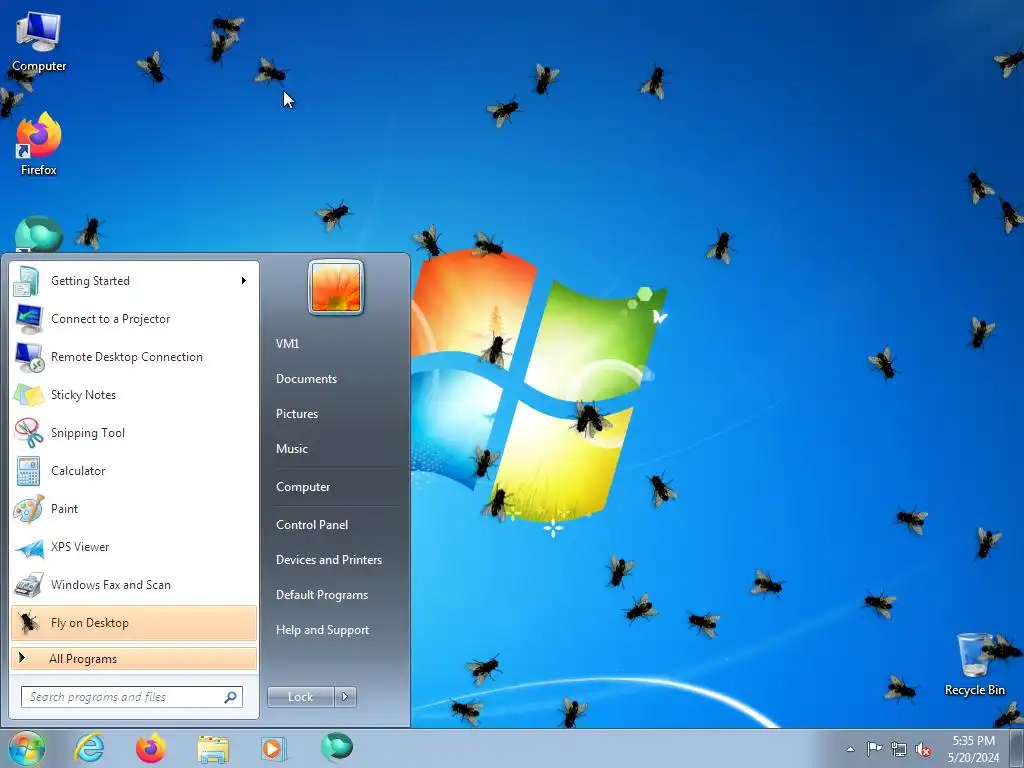Click the Fly on Desktop fly icon
Screen dimensions: 1024x768
tap(28, 622)
